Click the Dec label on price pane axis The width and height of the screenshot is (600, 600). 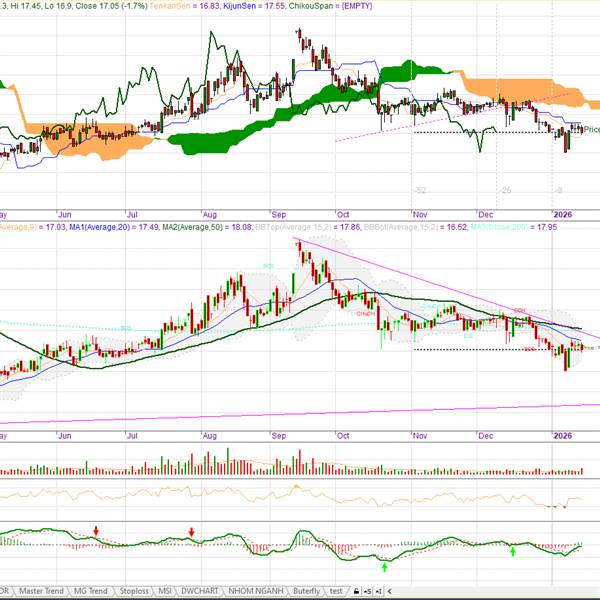[486, 436]
